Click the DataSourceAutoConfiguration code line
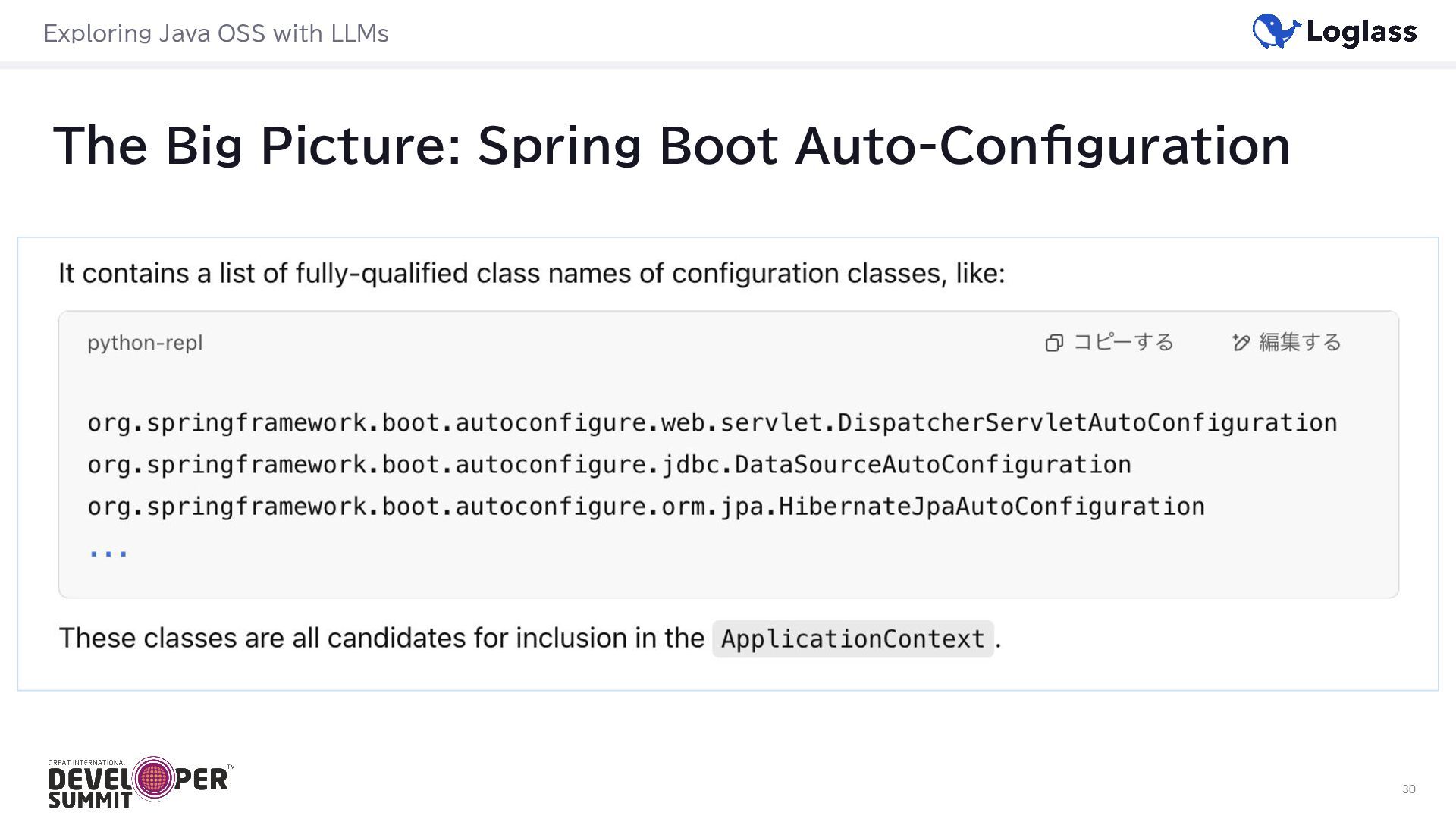The width and height of the screenshot is (1456, 819). click(609, 464)
